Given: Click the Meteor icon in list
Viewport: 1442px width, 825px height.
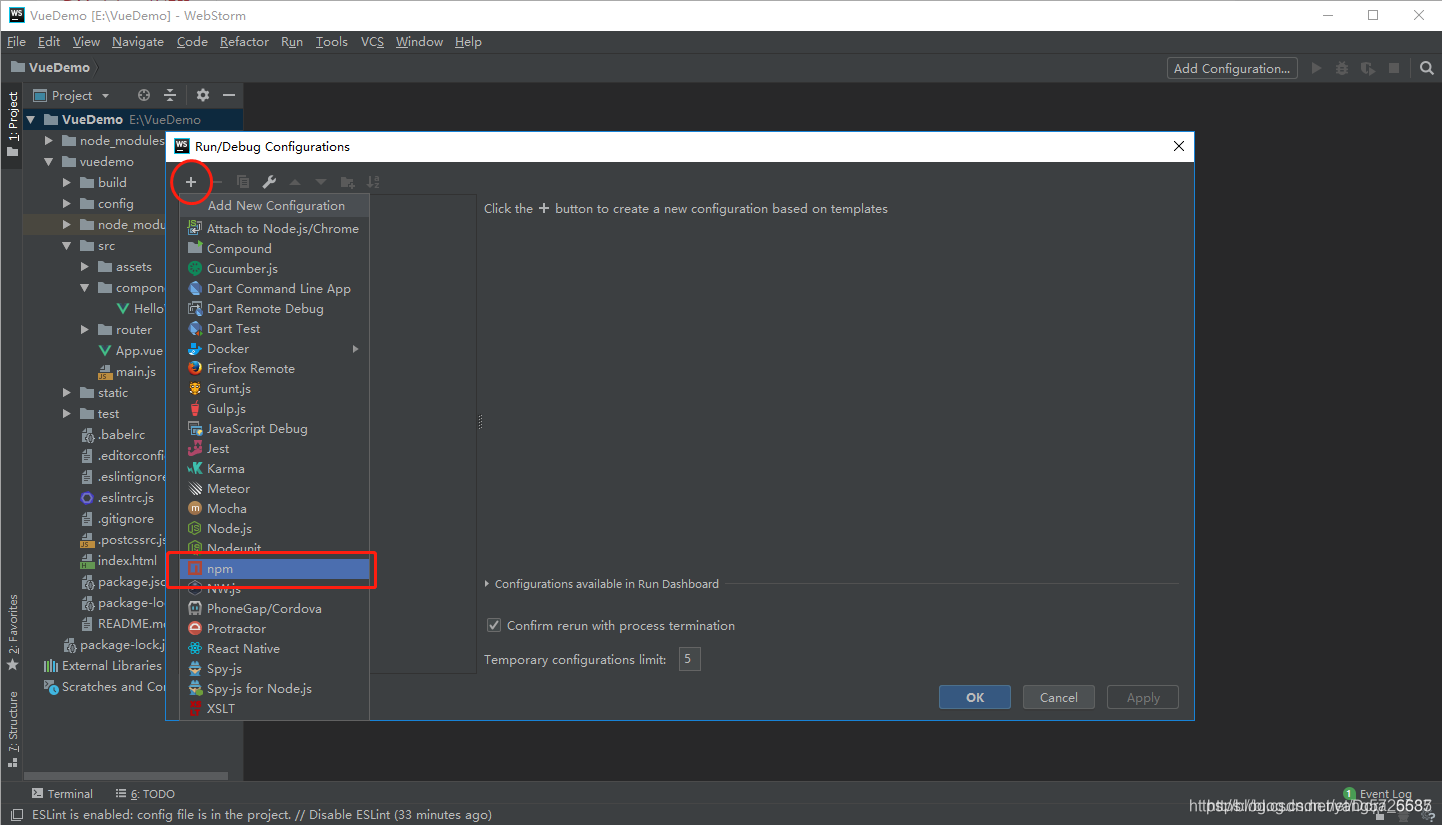Looking at the screenshot, I should coord(195,488).
